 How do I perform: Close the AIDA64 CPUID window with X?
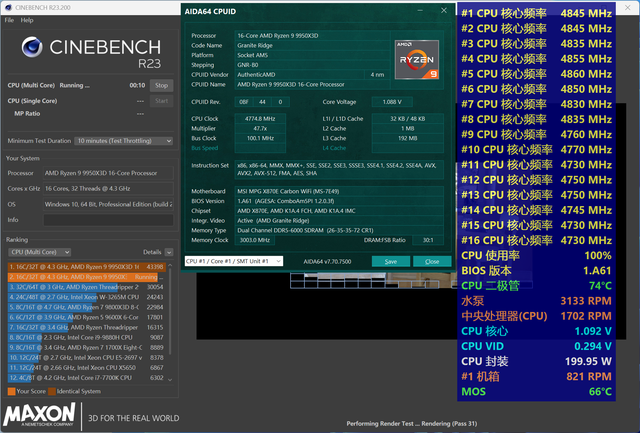(x=444, y=11)
